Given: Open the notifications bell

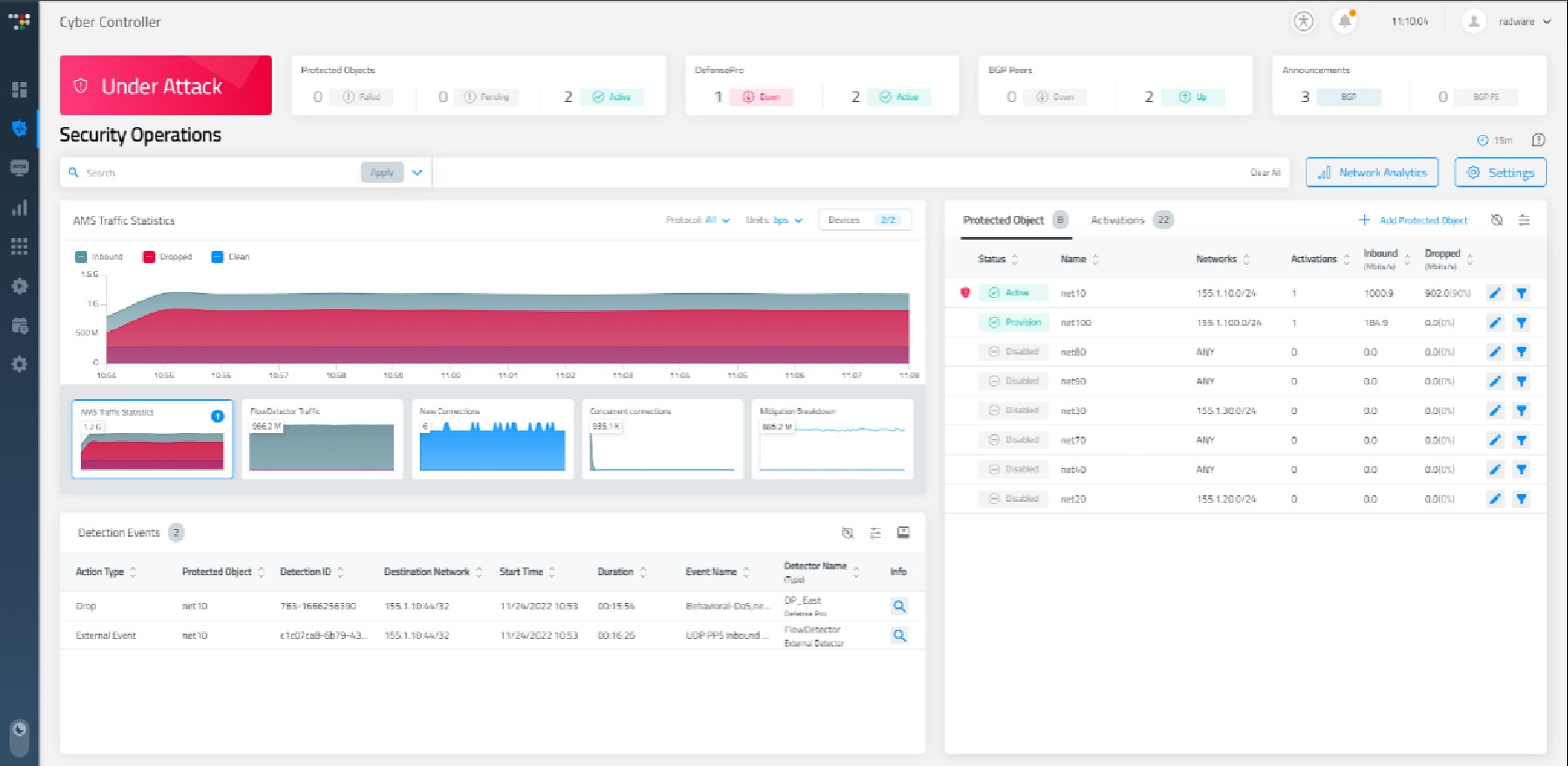Looking at the screenshot, I should pos(1345,21).
